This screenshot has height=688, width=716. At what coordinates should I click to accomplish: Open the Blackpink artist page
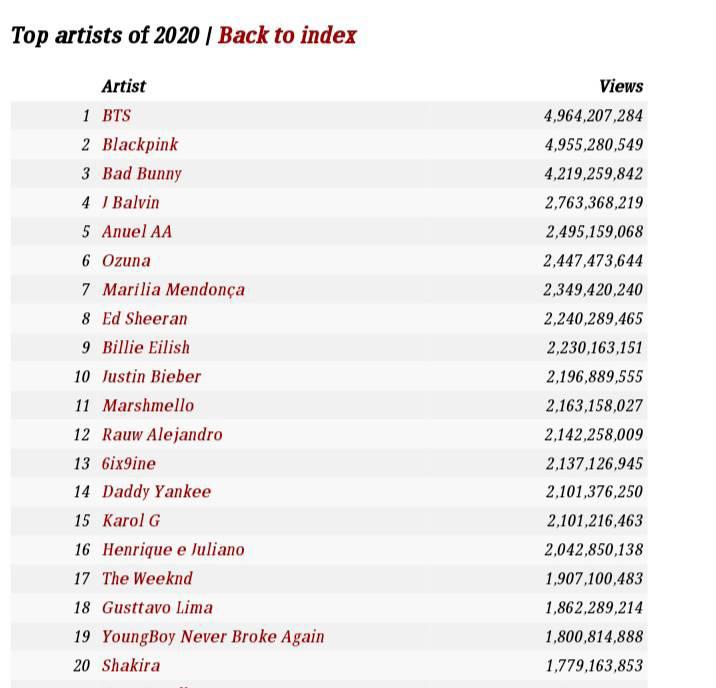[140, 144]
